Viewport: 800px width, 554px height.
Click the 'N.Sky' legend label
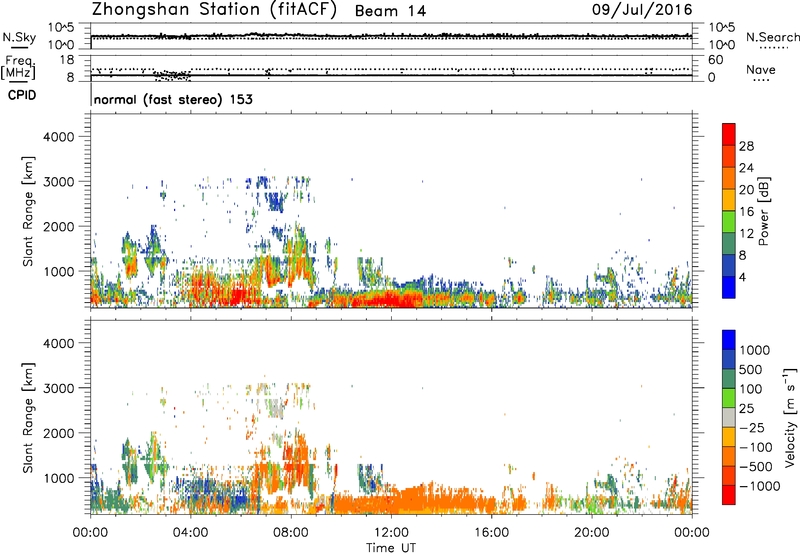tap(19, 37)
